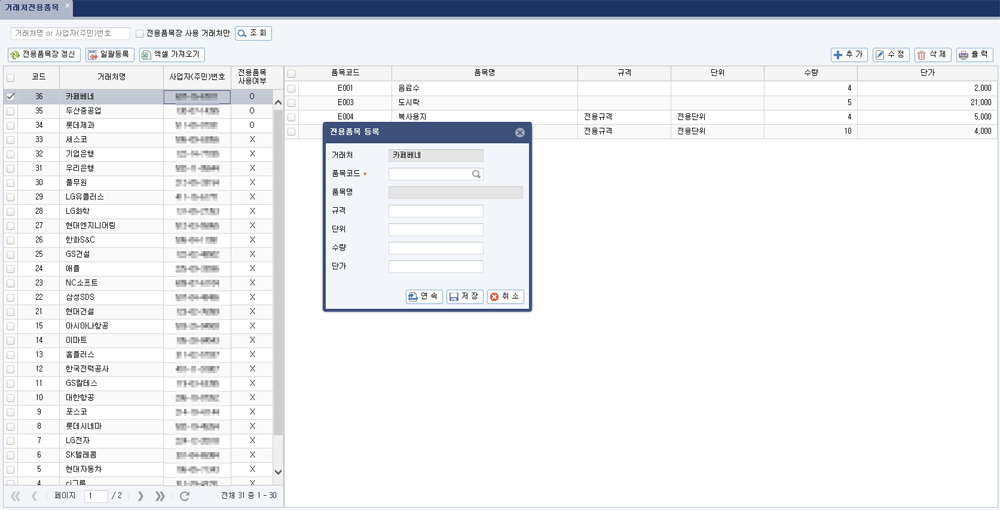Viewport: 1000px width, 510px height.
Task: Select vendor row 아시아나항공
Action: (x=139, y=326)
